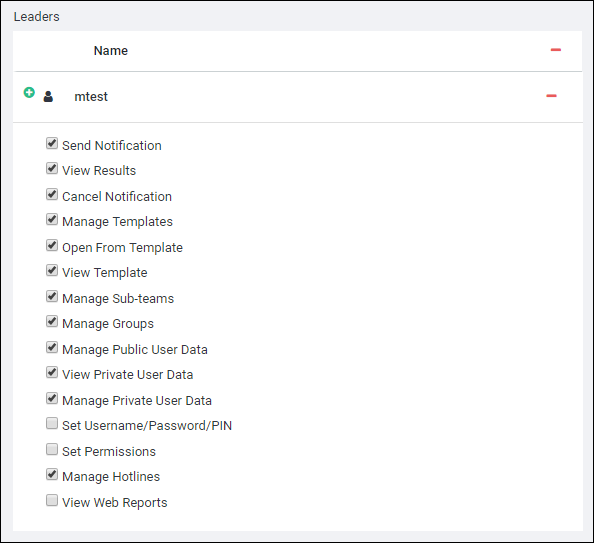Disable Manage Private User Data
Viewport: 594px width, 543px height.
tap(52, 398)
